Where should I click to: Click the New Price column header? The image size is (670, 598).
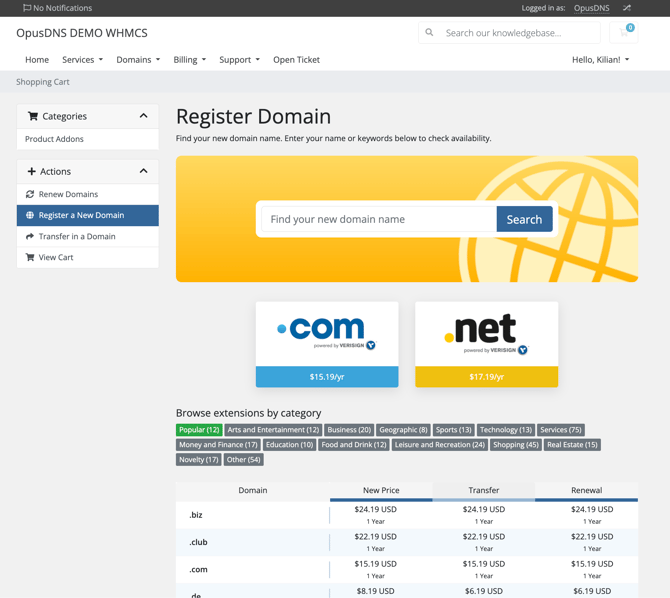[381, 490]
